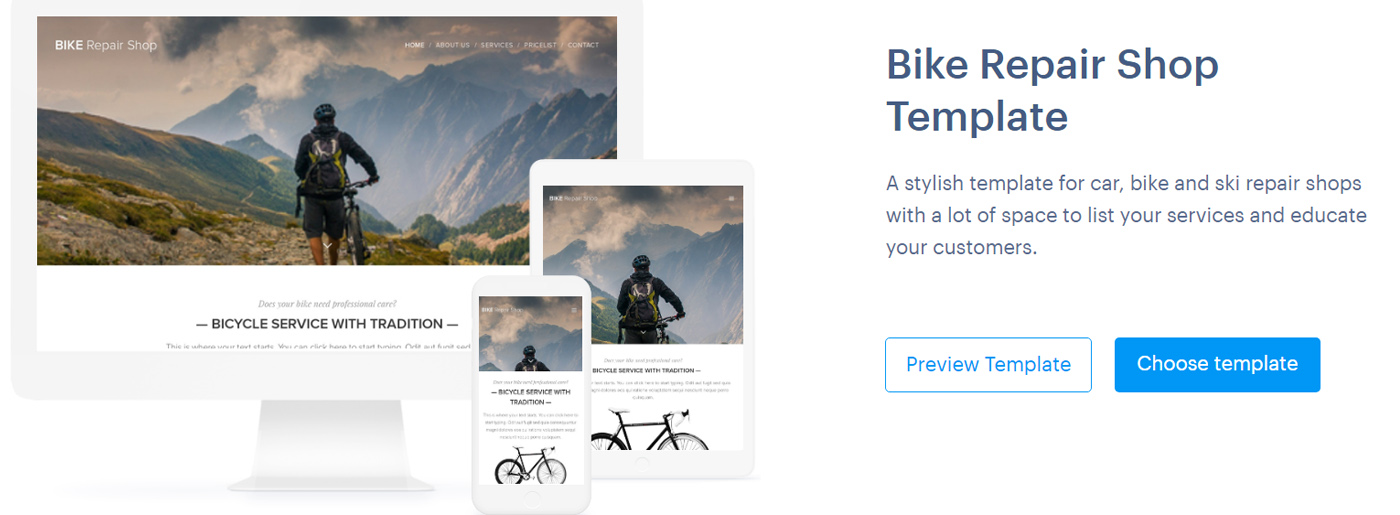Click the bicycle image on tablet preview
The height and width of the screenshot is (515, 1400).
(650, 428)
